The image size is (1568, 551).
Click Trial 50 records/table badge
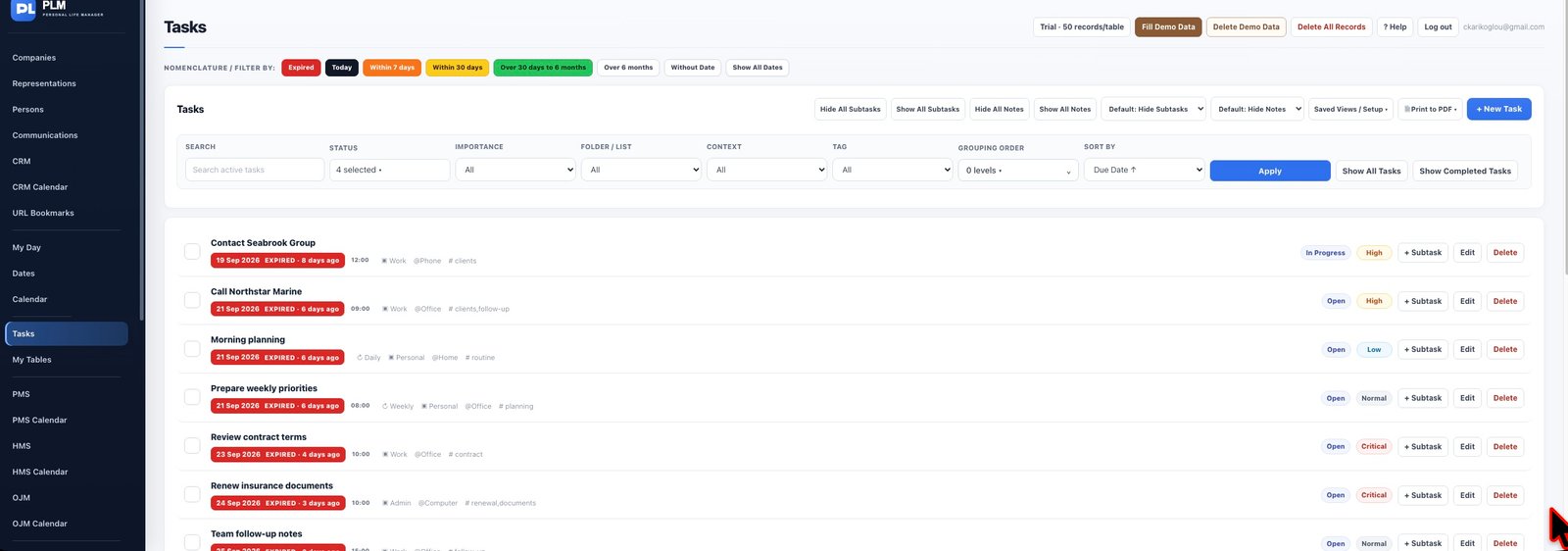click(x=1082, y=26)
